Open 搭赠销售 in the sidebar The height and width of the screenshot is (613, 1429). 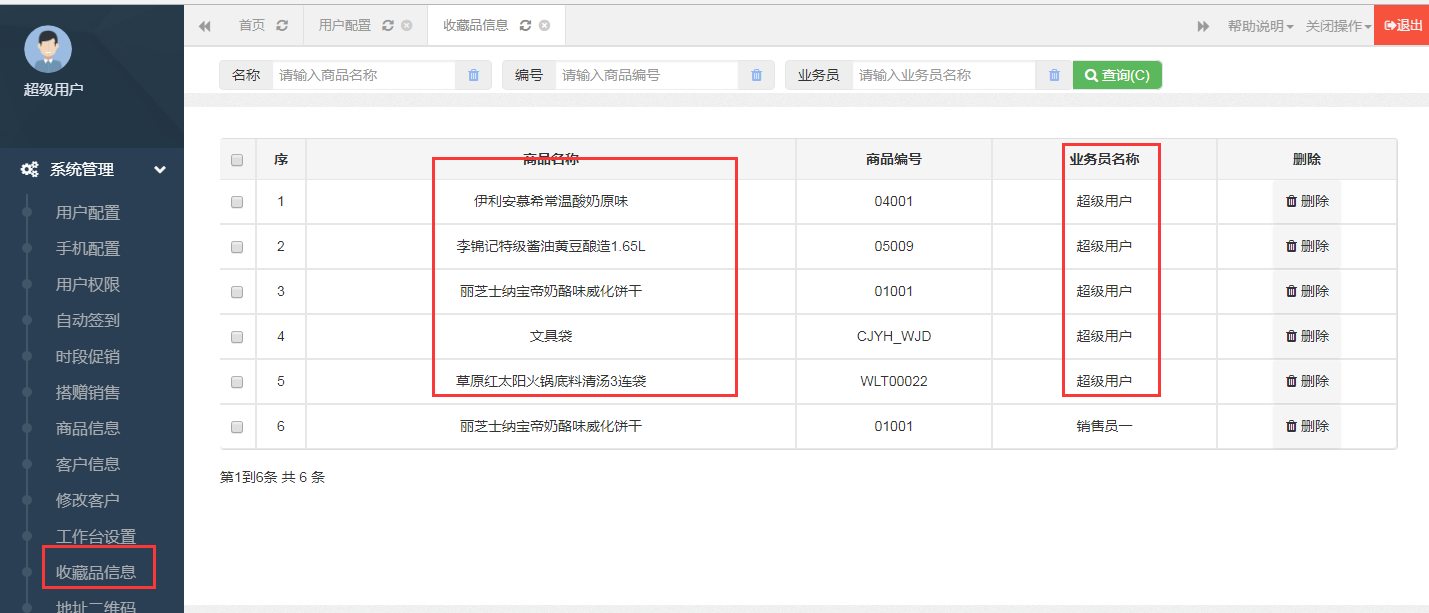[88, 392]
